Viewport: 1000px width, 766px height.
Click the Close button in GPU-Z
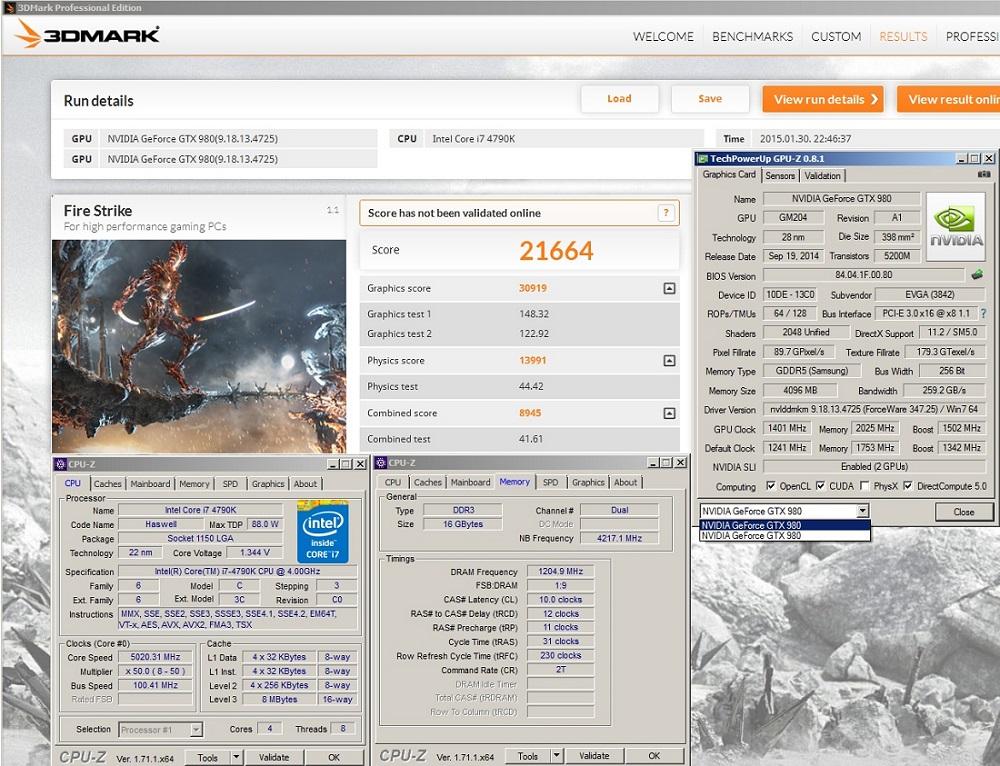(x=964, y=512)
